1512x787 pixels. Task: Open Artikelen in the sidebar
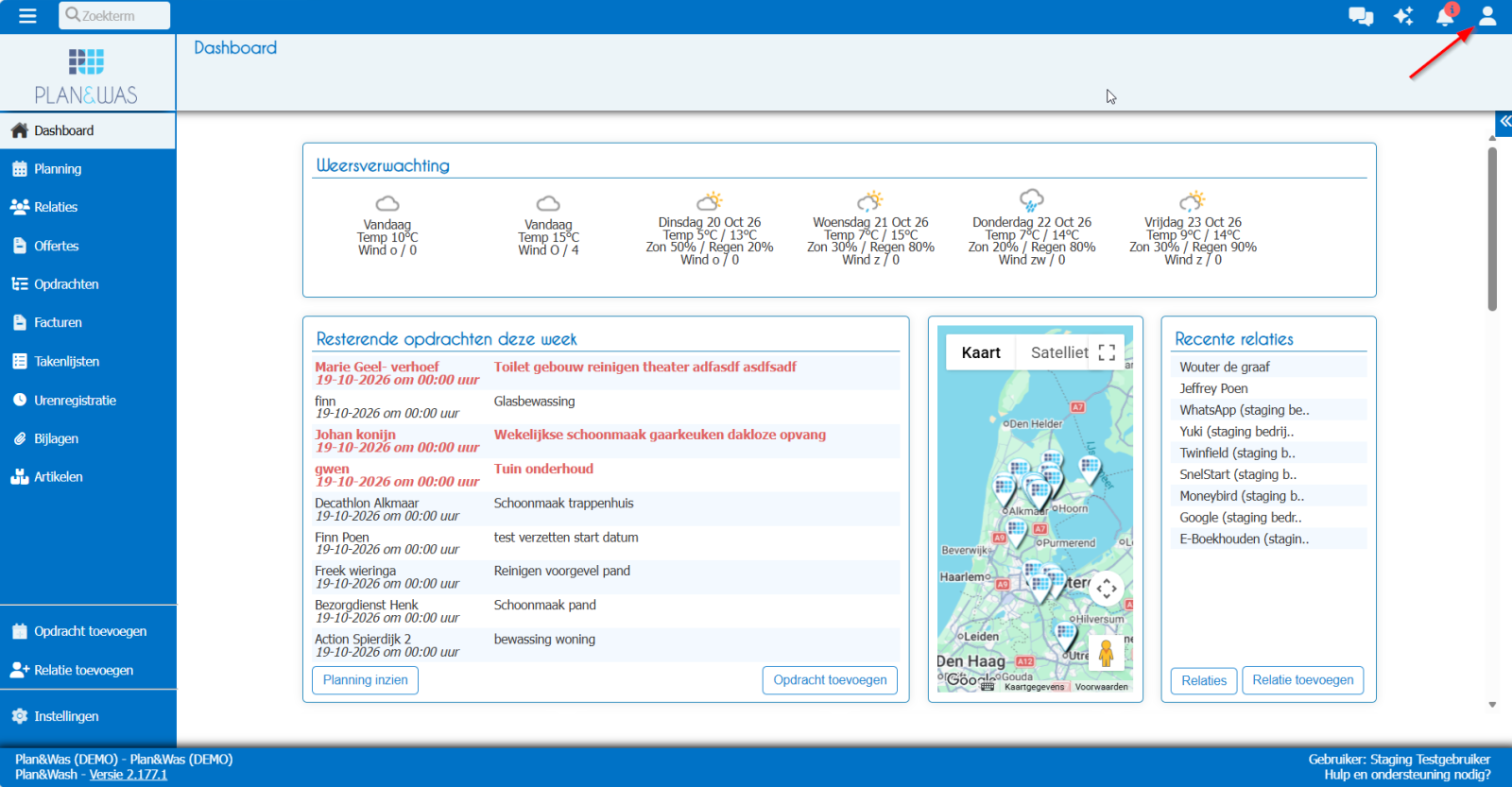point(88,477)
